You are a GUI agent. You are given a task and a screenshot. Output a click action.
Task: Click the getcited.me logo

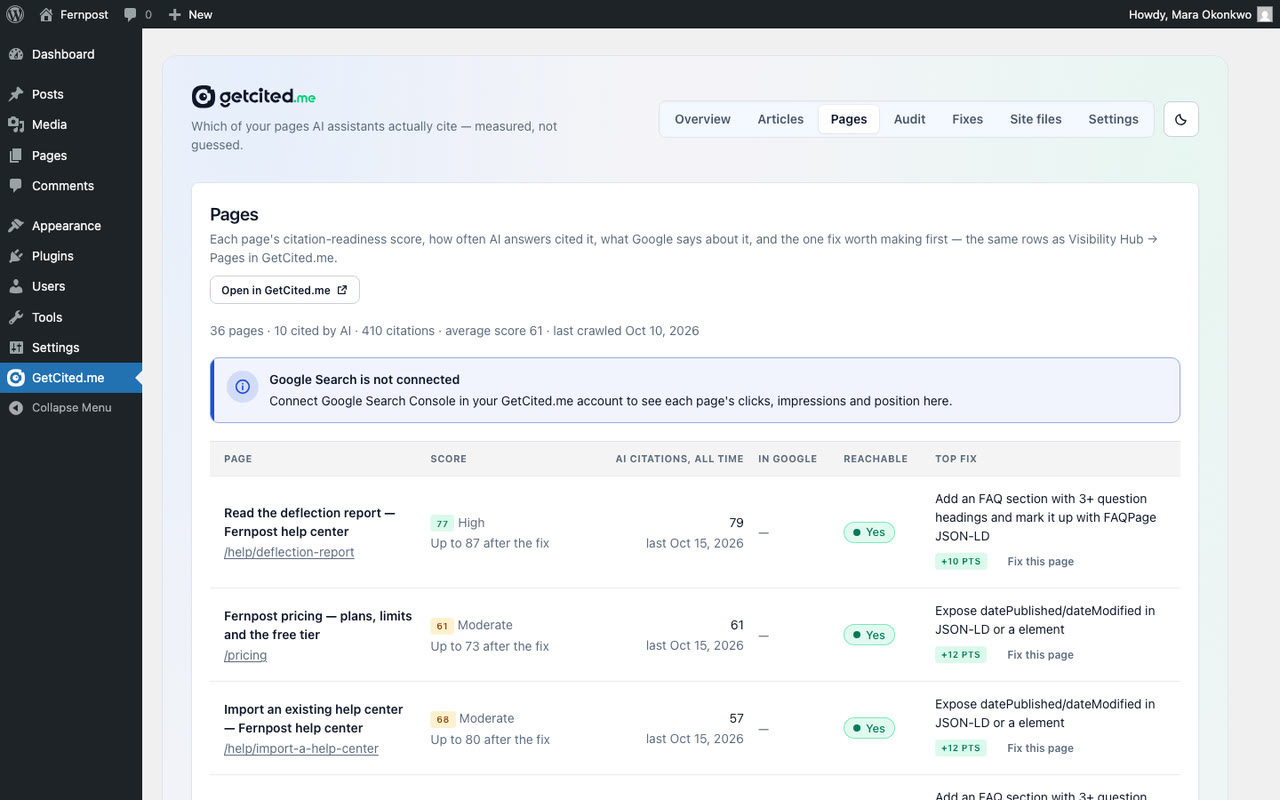(254, 96)
